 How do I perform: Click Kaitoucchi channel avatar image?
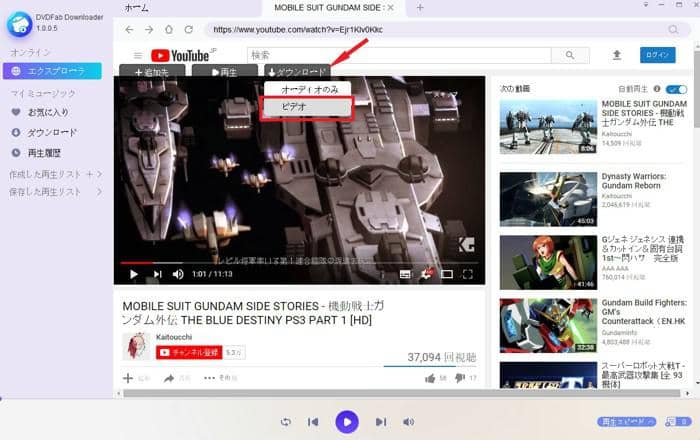point(137,346)
